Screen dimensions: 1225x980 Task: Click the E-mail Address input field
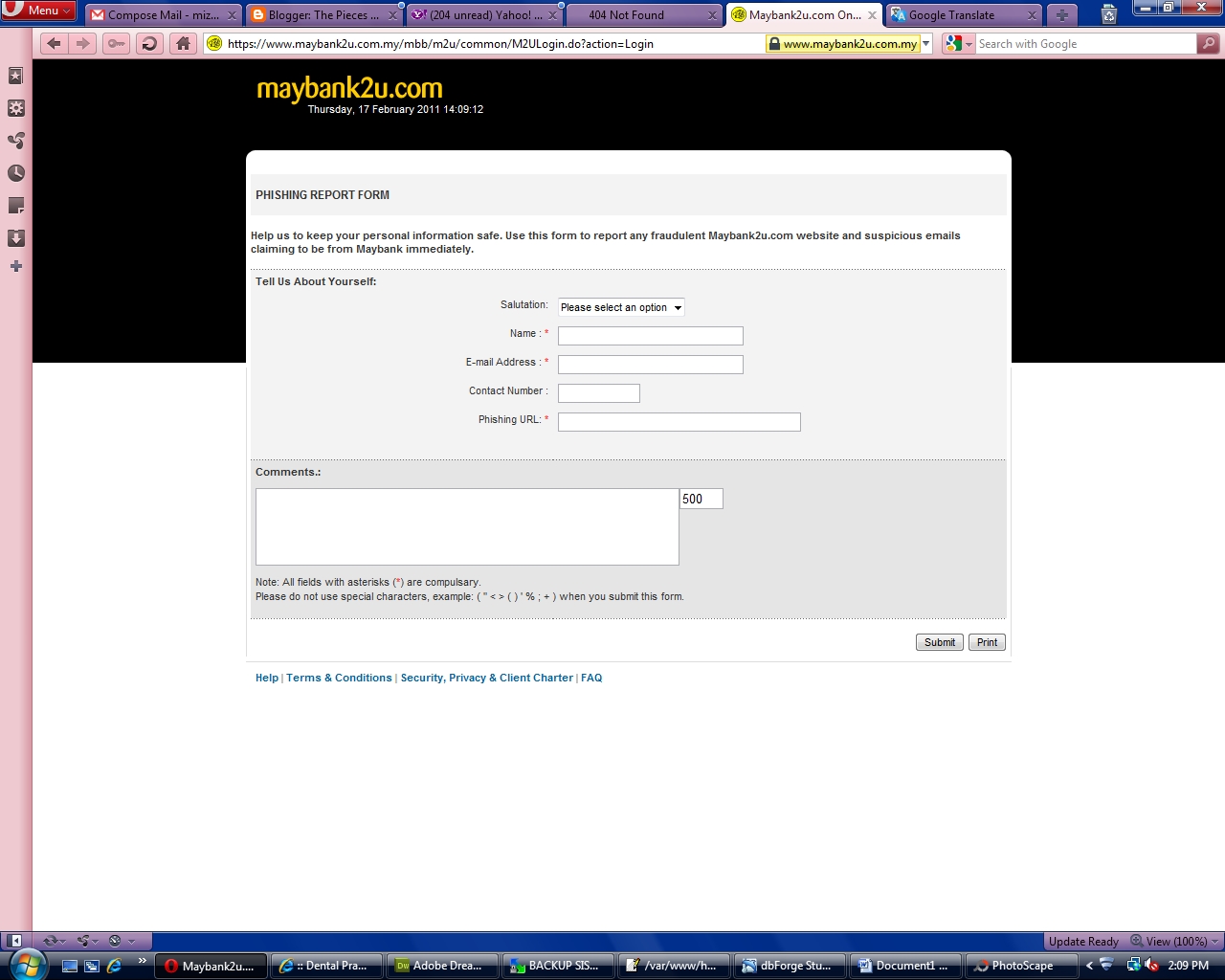click(651, 365)
